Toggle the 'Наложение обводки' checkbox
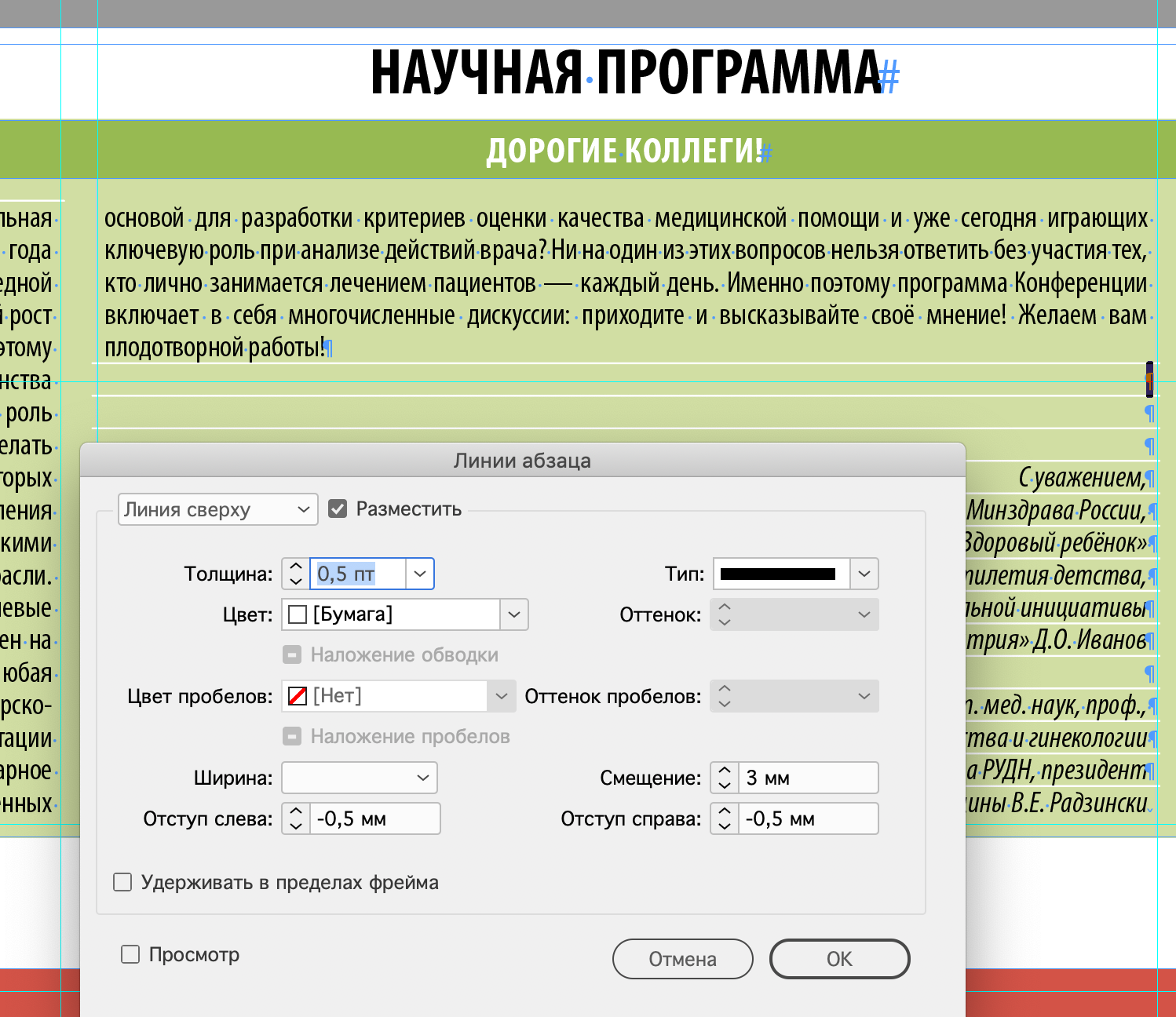This screenshot has width=1176, height=1017. [292, 654]
